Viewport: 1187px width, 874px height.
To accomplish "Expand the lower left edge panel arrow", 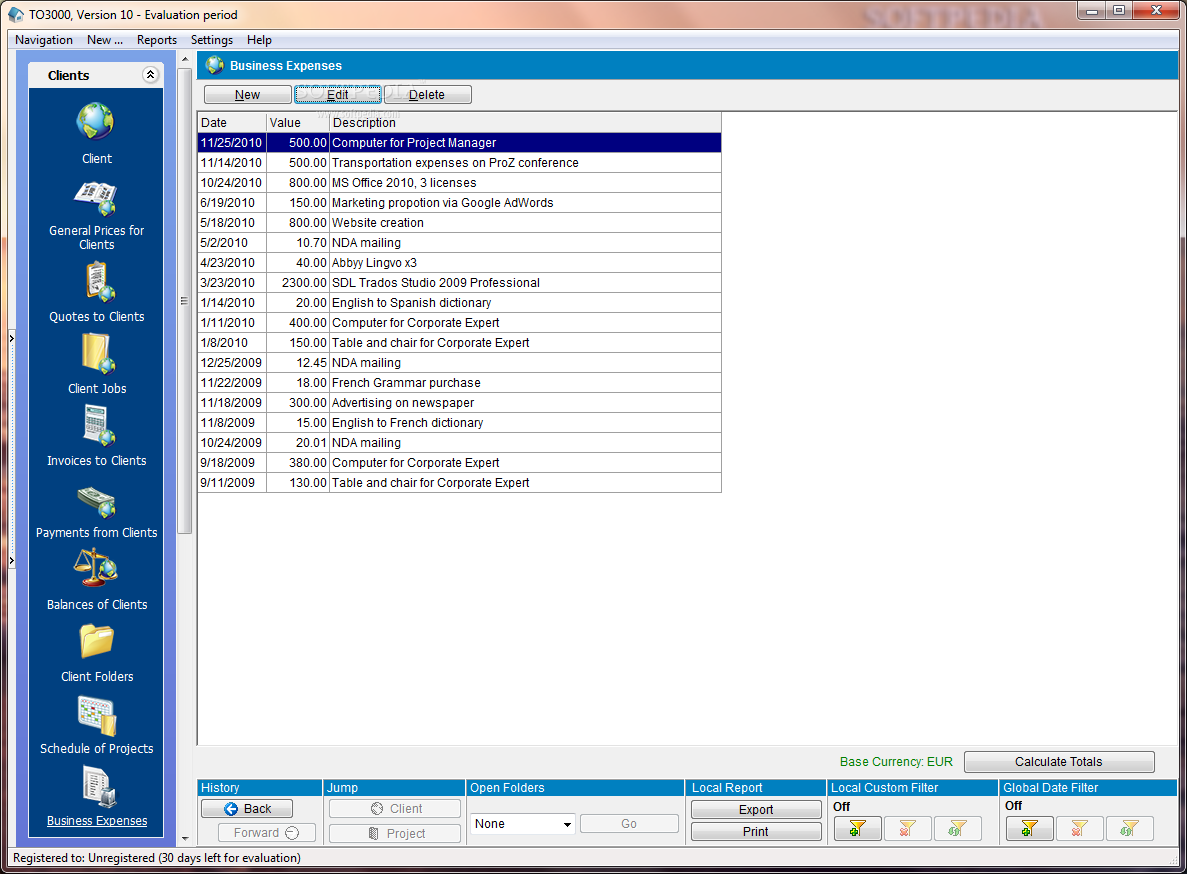I will [11, 561].
